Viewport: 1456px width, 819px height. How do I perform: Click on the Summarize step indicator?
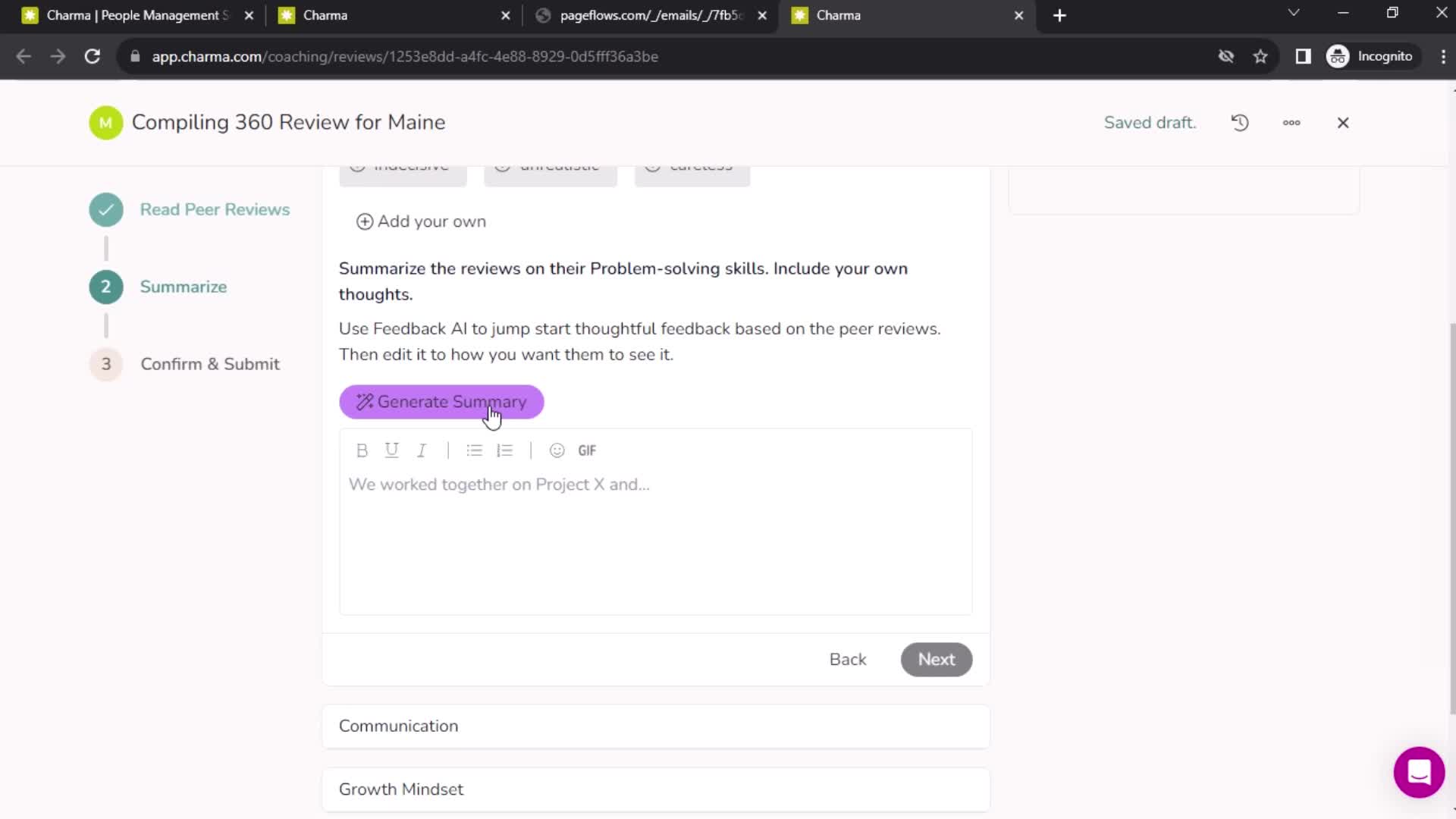tap(106, 287)
